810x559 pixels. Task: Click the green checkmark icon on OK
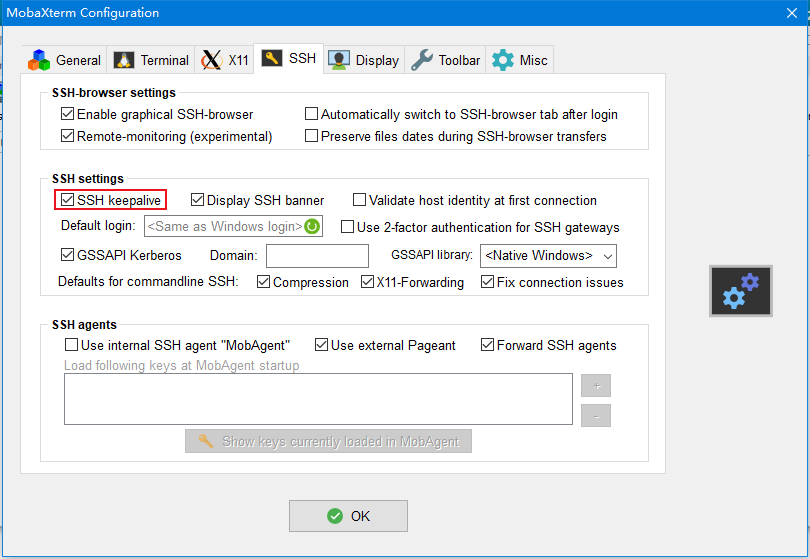(335, 516)
